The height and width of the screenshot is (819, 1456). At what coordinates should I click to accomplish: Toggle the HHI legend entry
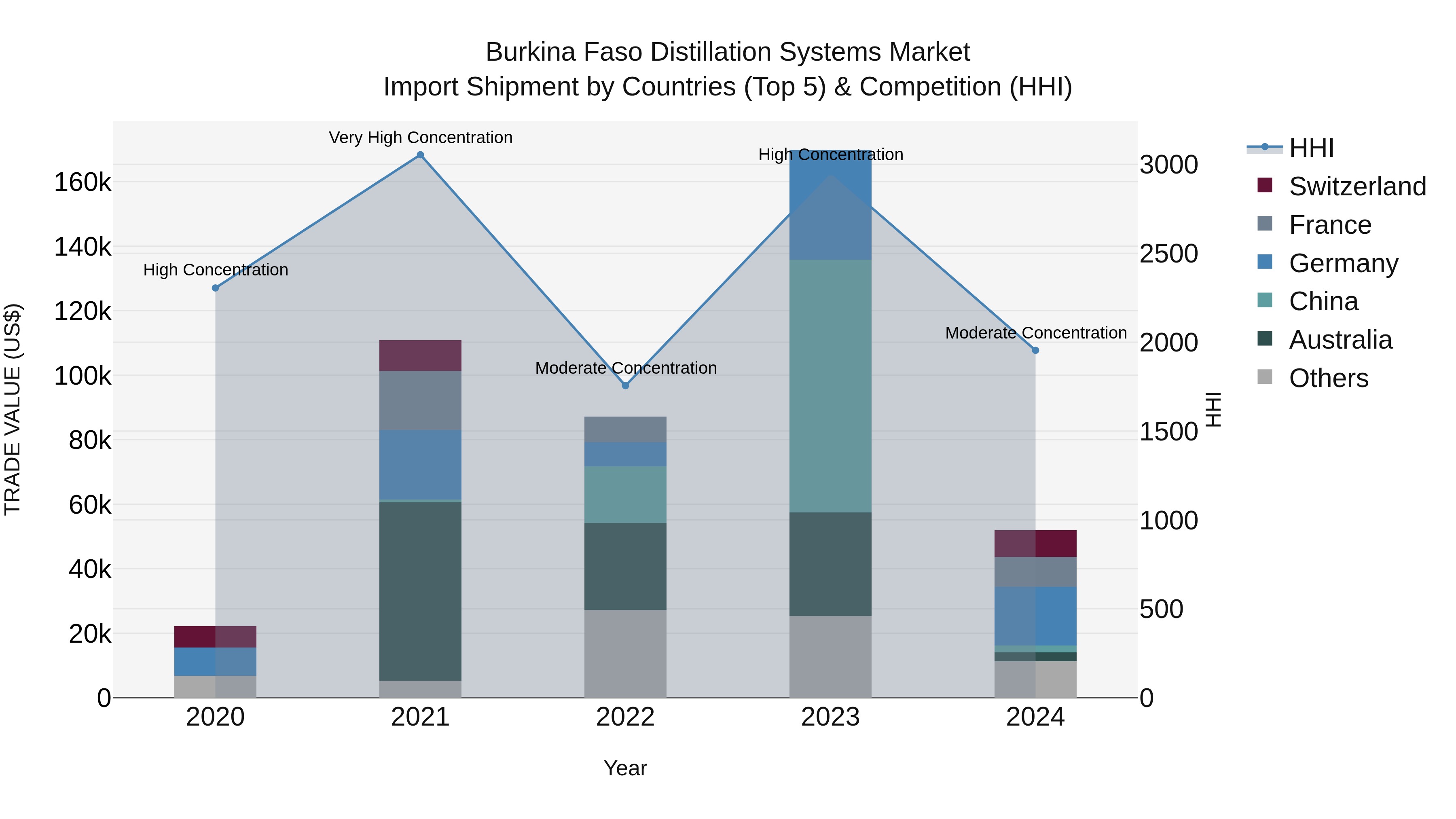[1291, 148]
